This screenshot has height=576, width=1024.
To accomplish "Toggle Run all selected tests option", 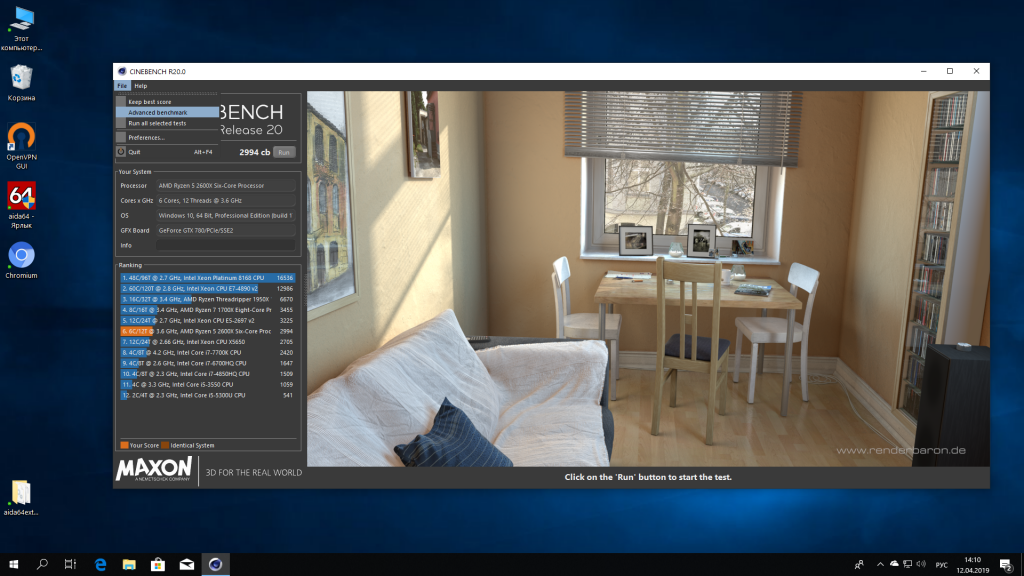I will click(x=157, y=123).
